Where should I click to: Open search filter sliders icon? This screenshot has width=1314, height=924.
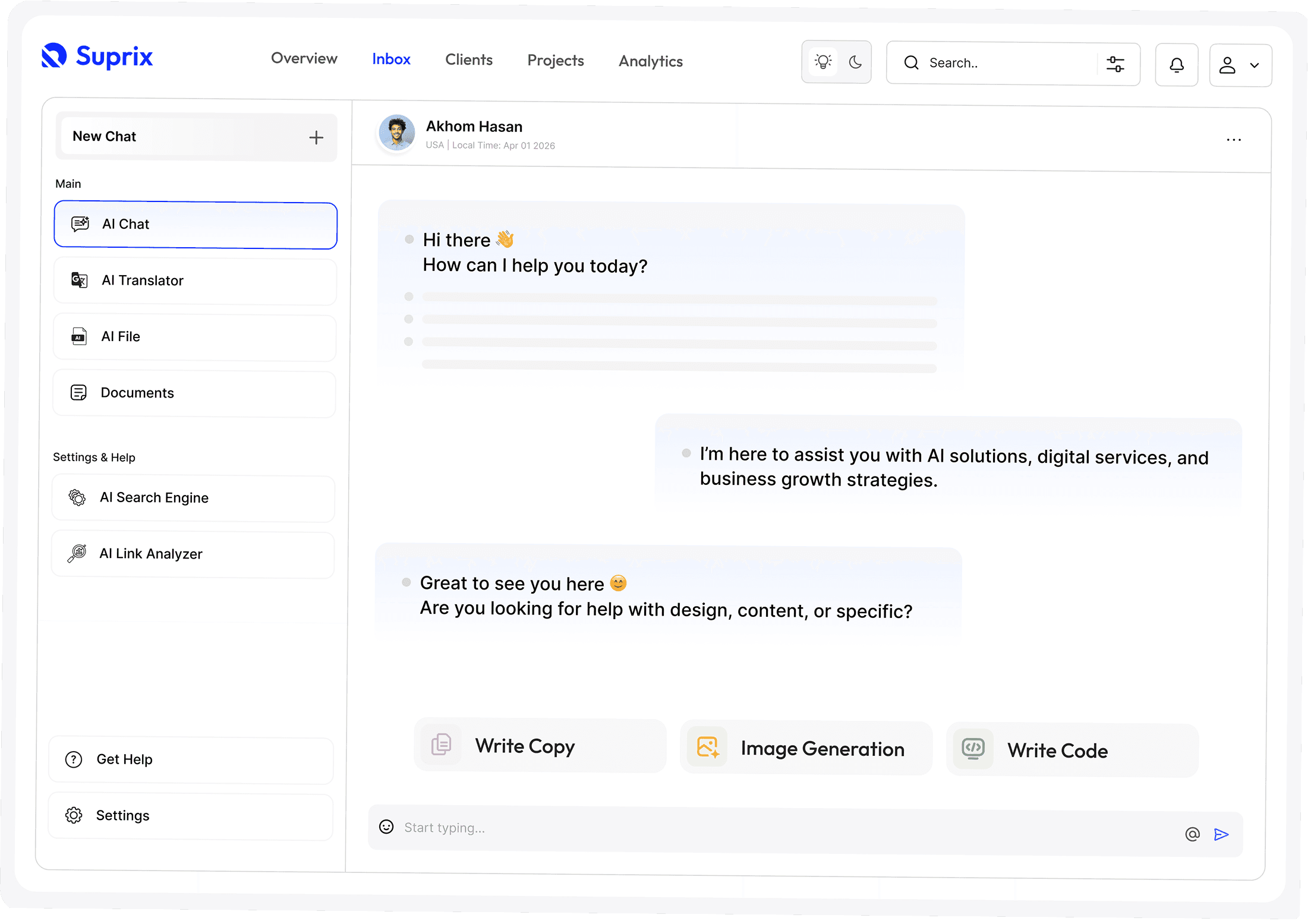point(1116,64)
